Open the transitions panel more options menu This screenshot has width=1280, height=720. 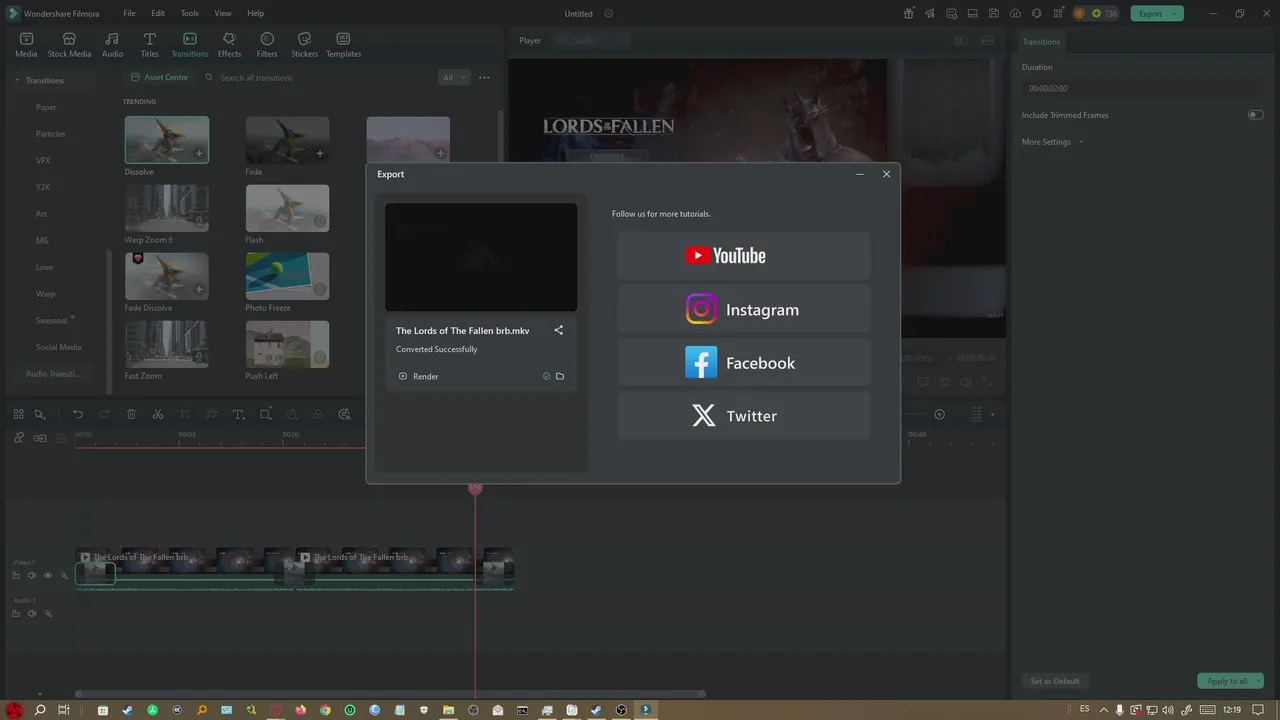484,77
